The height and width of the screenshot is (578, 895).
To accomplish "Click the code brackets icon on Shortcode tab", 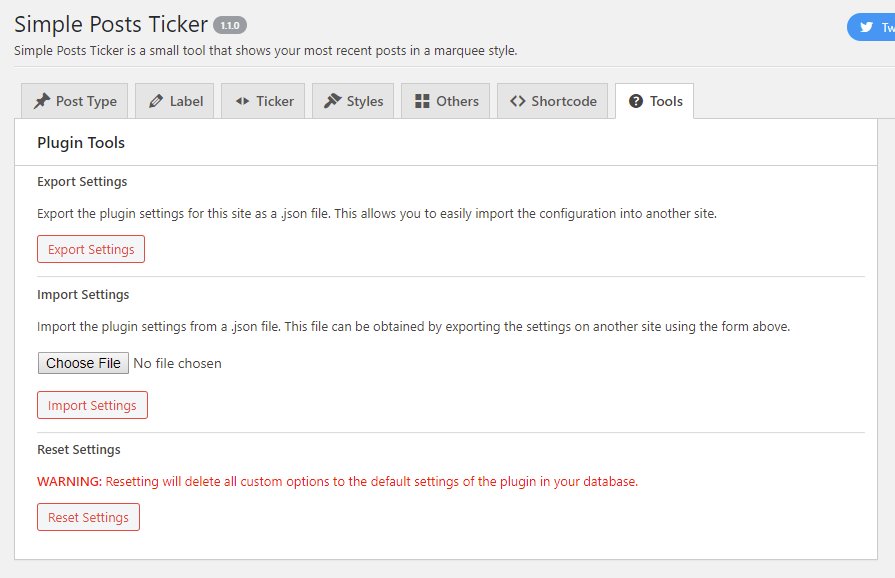I will (x=518, y=101).
